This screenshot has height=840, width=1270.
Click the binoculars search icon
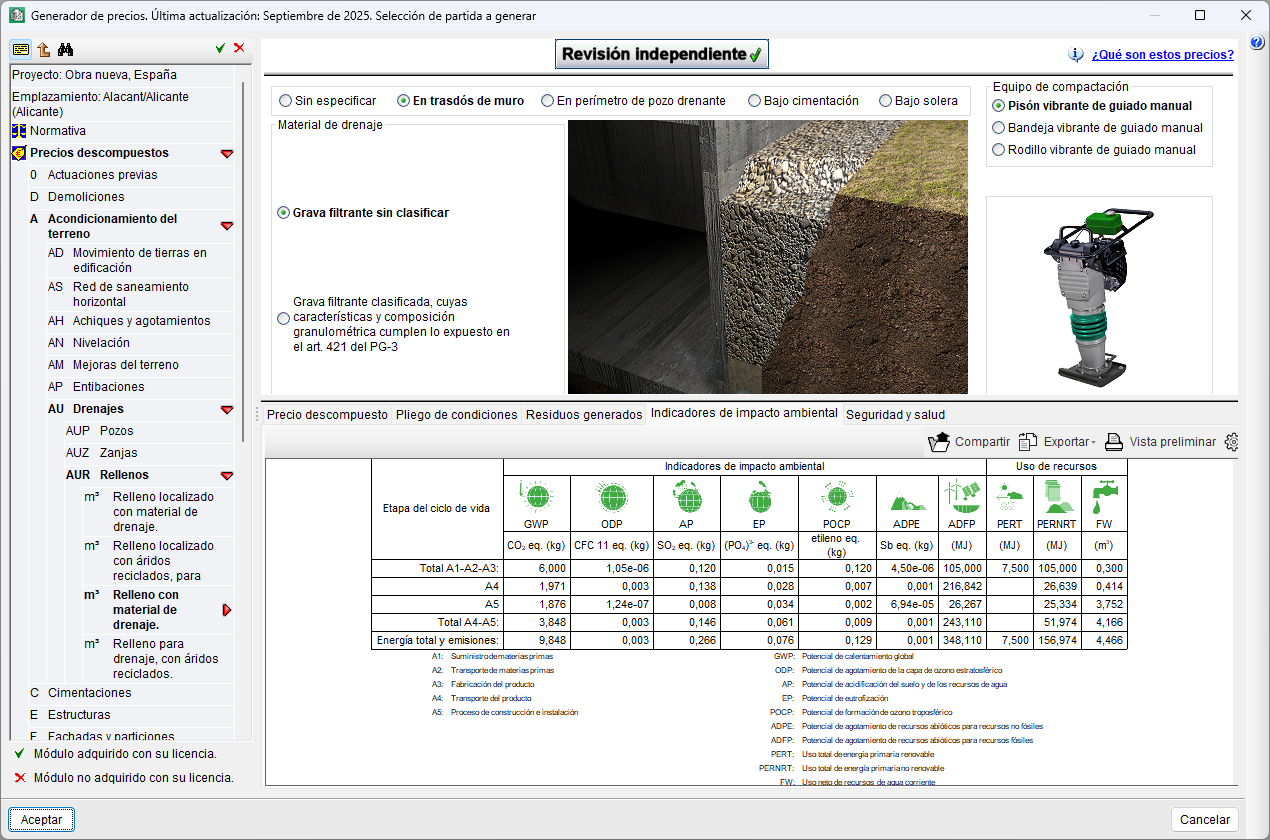[x=65, y=50]
